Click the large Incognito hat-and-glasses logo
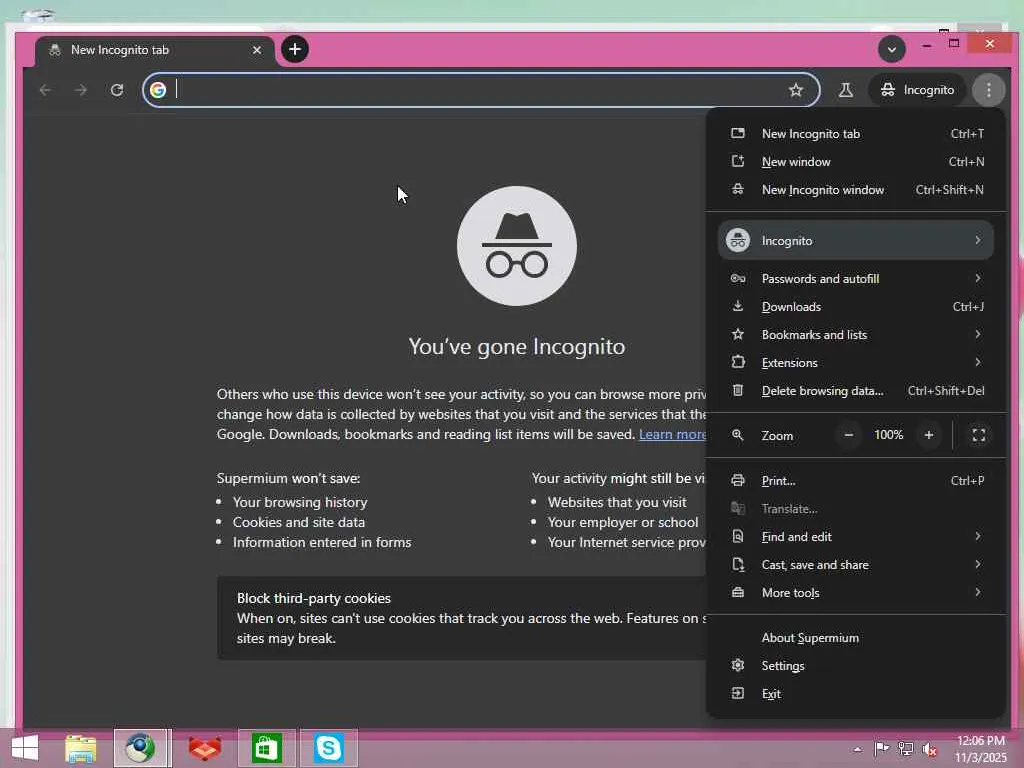 517,246
